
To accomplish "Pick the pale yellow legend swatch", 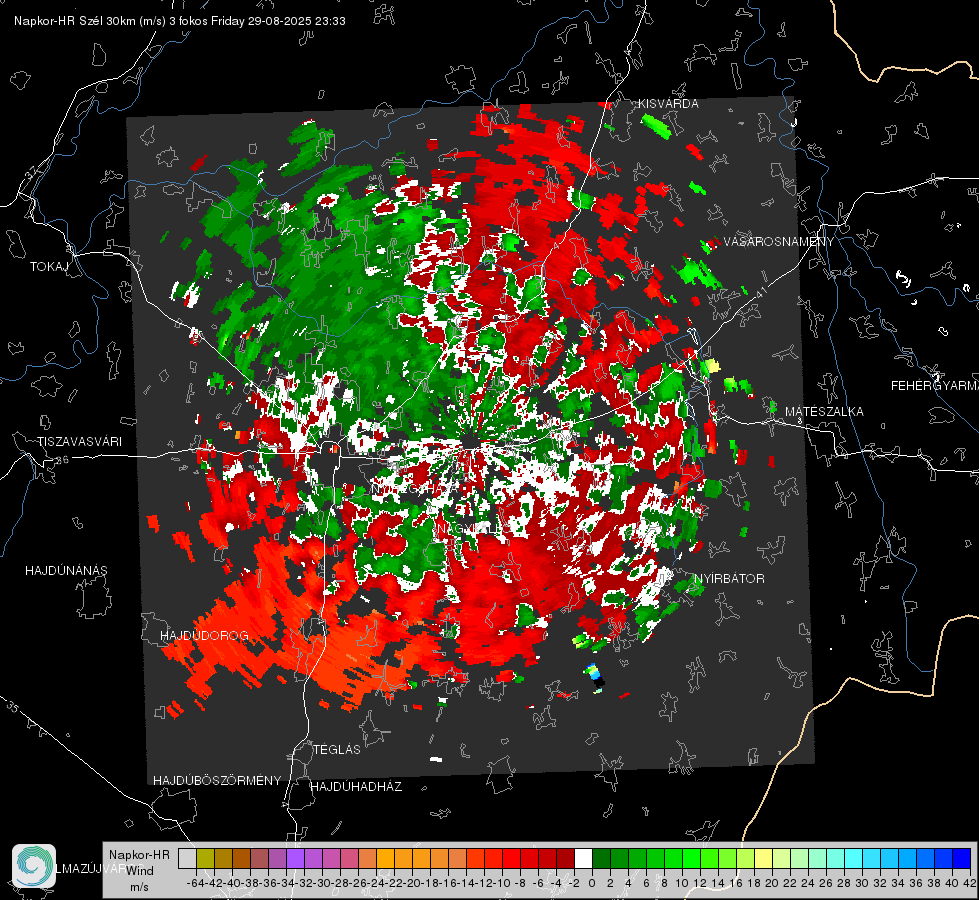I will (764, 858).
